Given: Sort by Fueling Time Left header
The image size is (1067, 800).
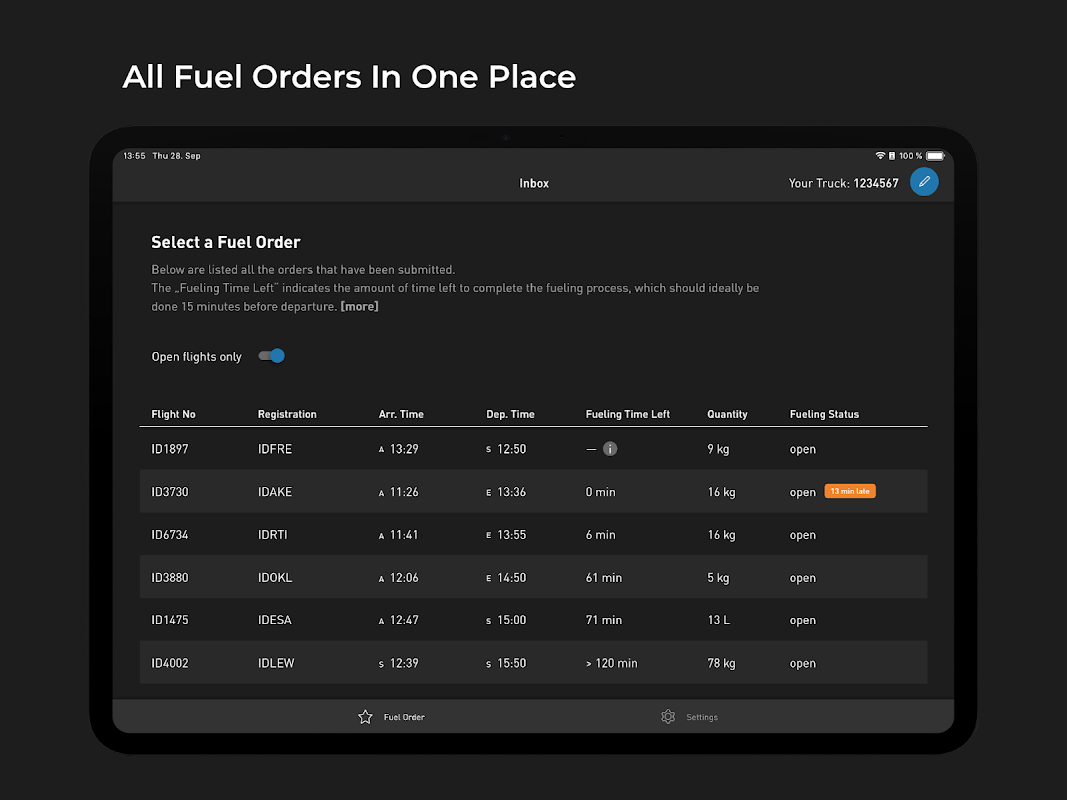Looking at the screenshot, I should coord(627,414).
